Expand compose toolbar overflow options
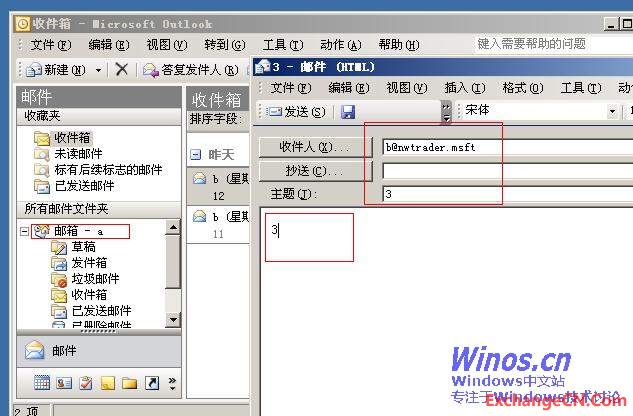 pyautogui.click(x=446, y=111)
